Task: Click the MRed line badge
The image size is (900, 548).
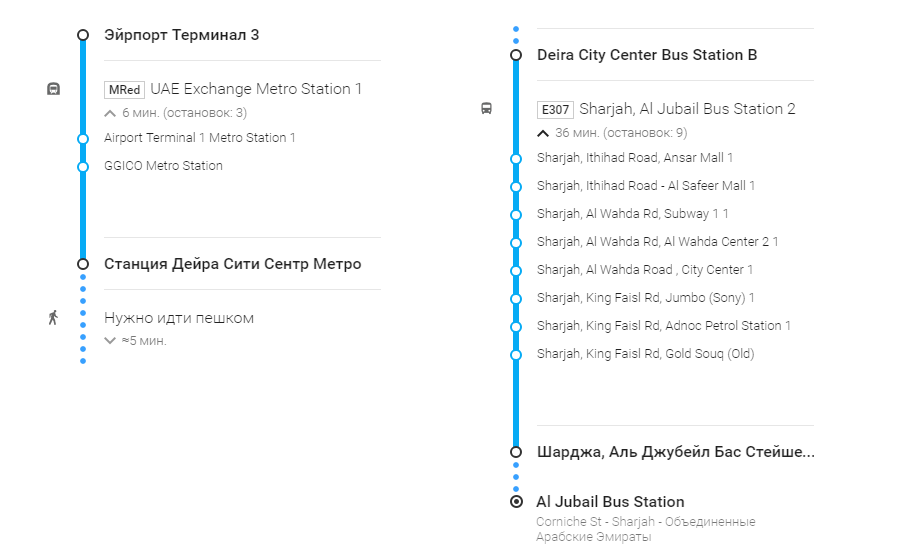Action: (124, 90)
